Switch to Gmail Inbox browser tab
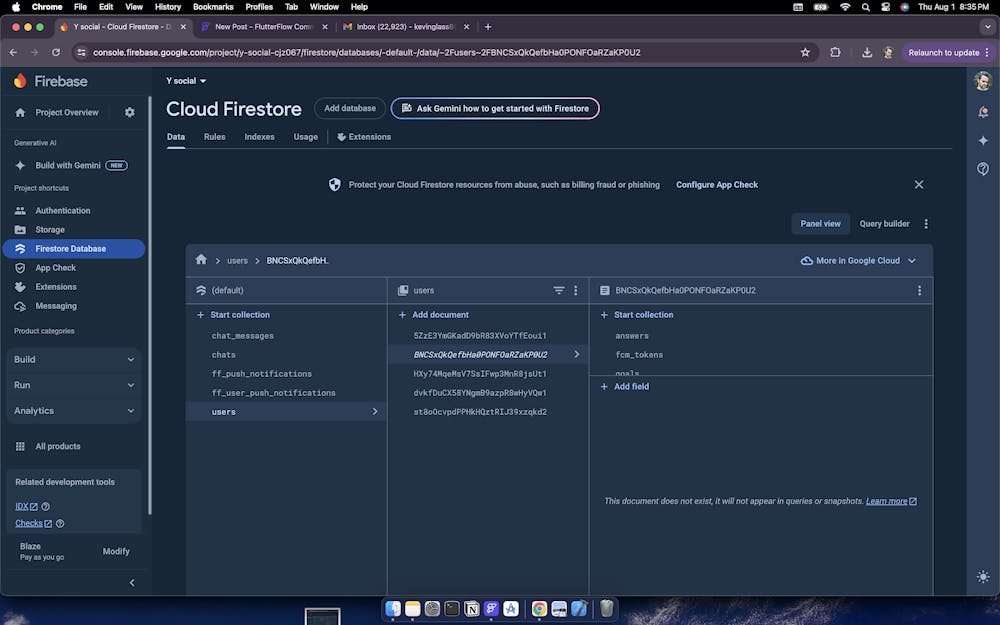 click(406, 27)
